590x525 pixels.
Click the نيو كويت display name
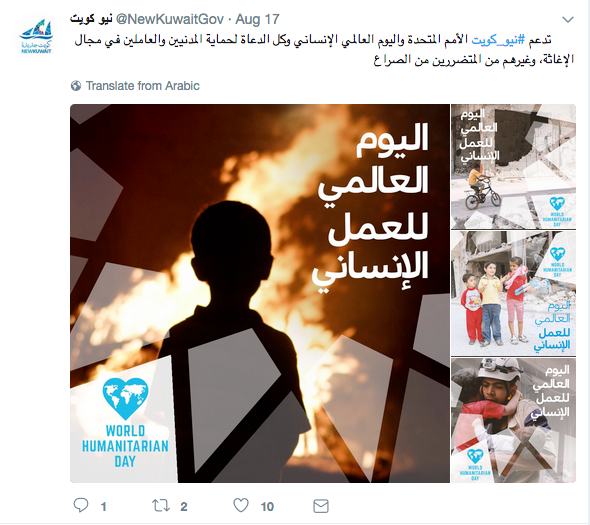click(x=91, y=19)
